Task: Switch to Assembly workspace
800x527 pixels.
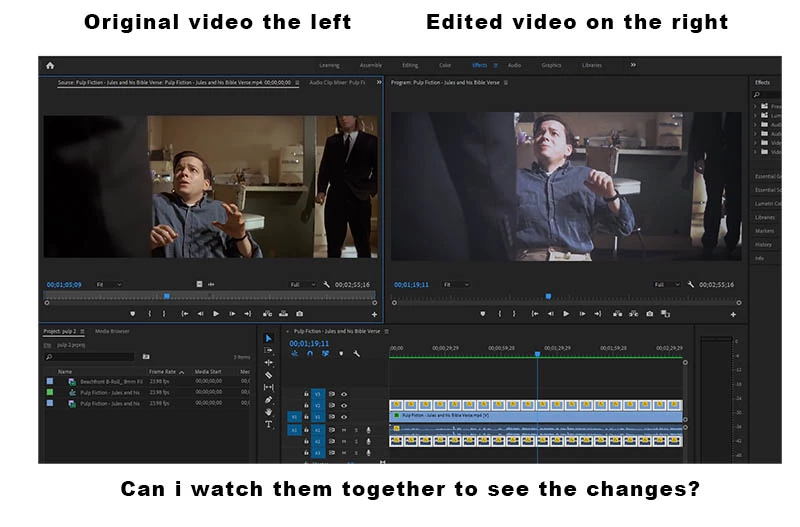Action: [371, 65]
